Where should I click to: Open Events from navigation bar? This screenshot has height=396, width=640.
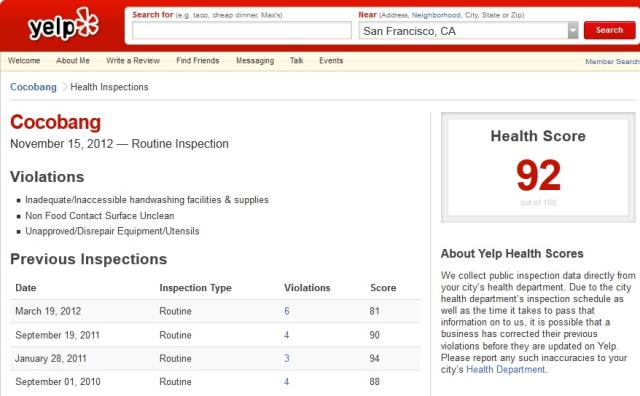pyautogui.click(x=331, y=60)
